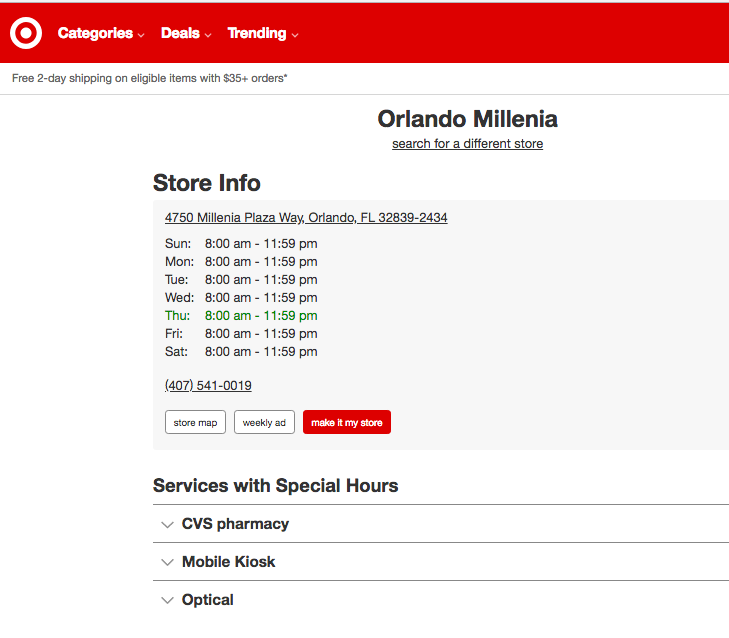Expand the Optical chevron
Viewport: 729px width, 638px height.
pyautogui.click(x=167, y=600)
